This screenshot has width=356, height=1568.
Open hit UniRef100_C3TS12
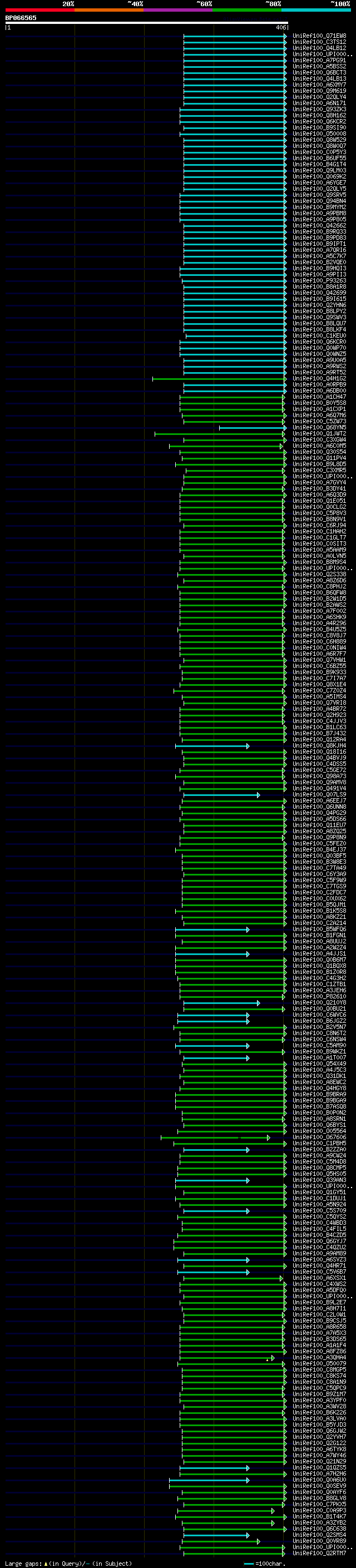click(x=319, y=42)
